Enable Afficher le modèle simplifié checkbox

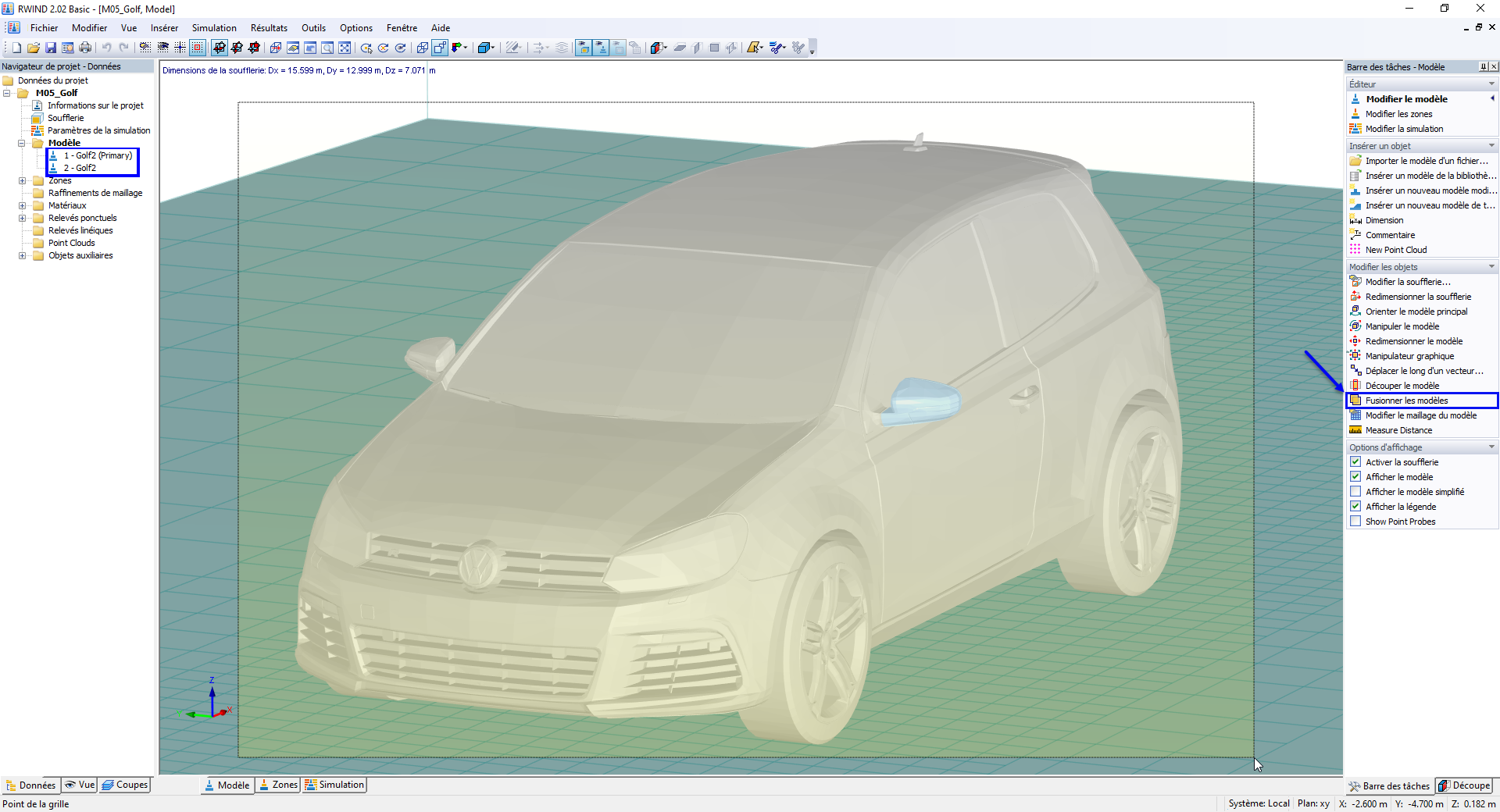[1355, 492]
